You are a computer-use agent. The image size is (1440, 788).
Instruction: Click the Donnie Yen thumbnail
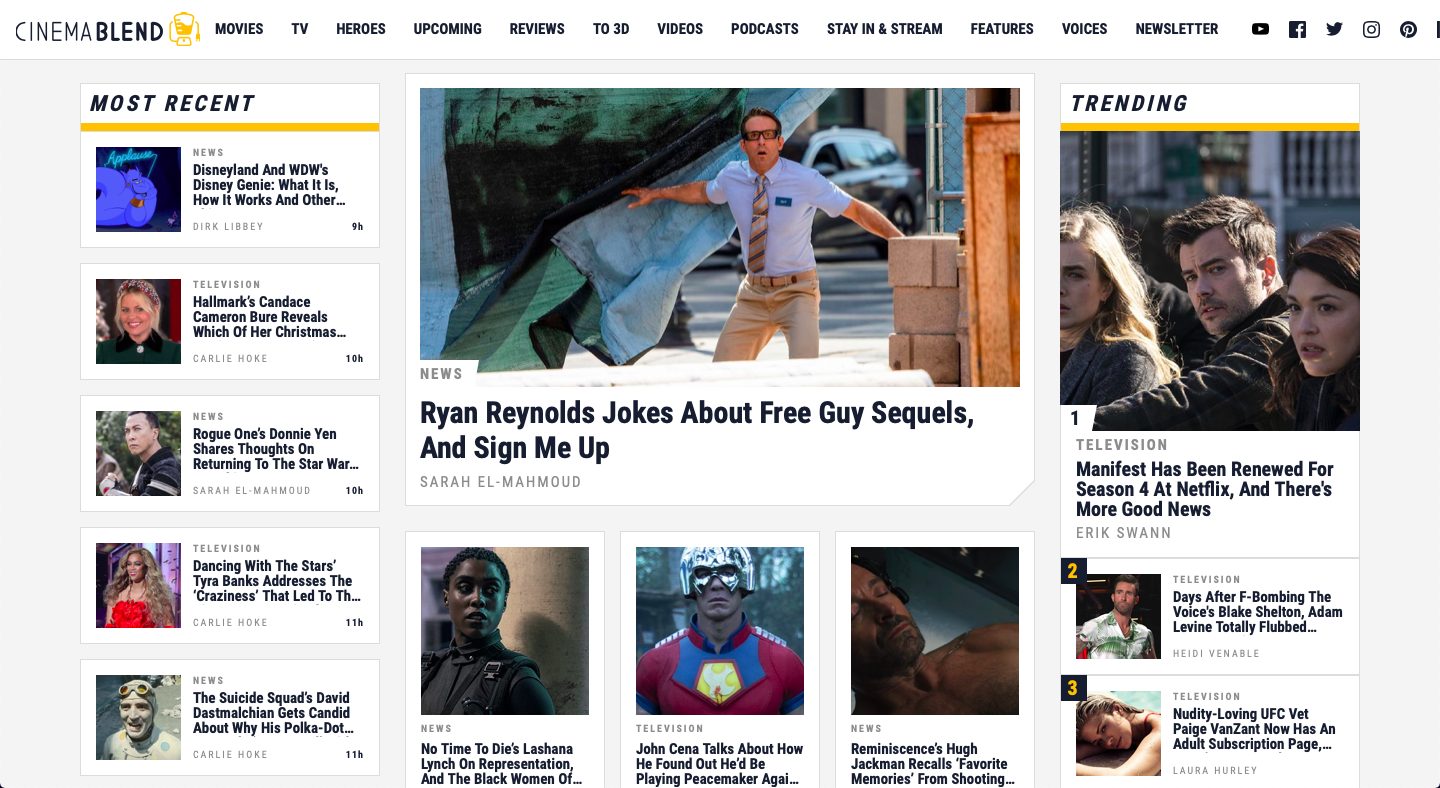(138, 454)
